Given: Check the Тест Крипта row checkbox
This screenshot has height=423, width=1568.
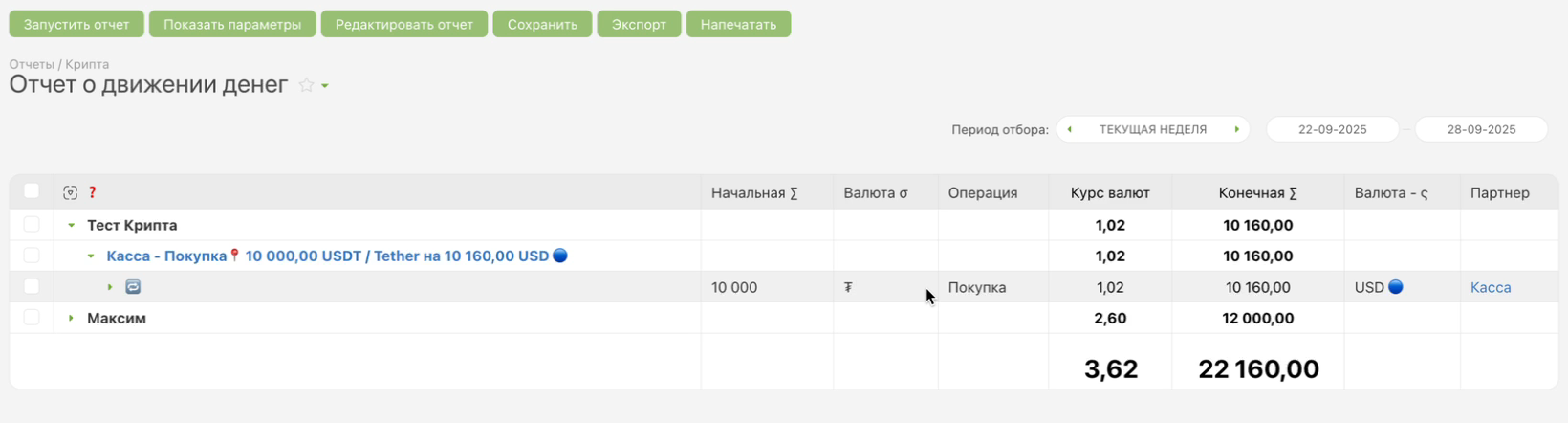Looking at the screenshot, I should [32, 225].
